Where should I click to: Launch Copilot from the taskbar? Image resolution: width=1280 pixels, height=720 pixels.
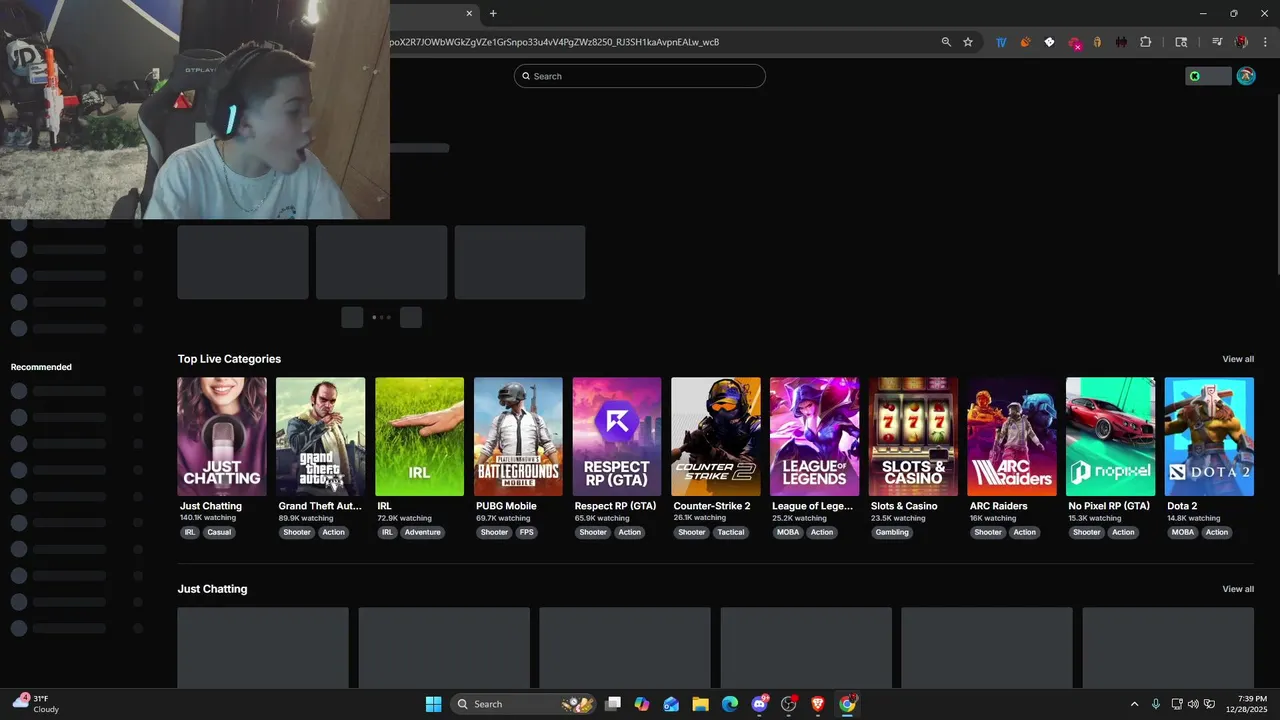(642, 704)
